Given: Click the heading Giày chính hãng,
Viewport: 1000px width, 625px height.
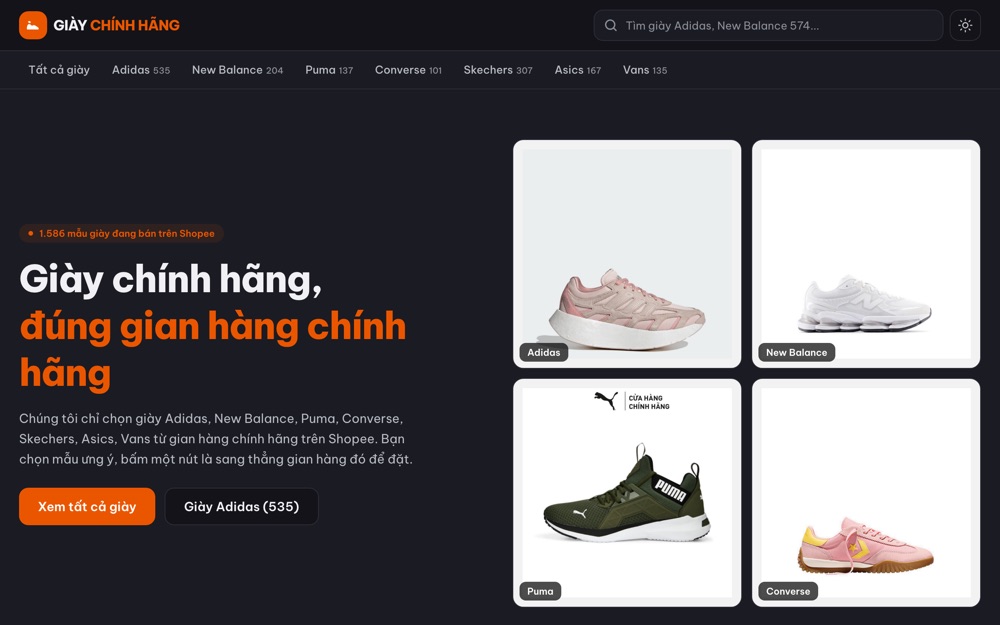Looking at the screenshot, I should pos(170,279).
